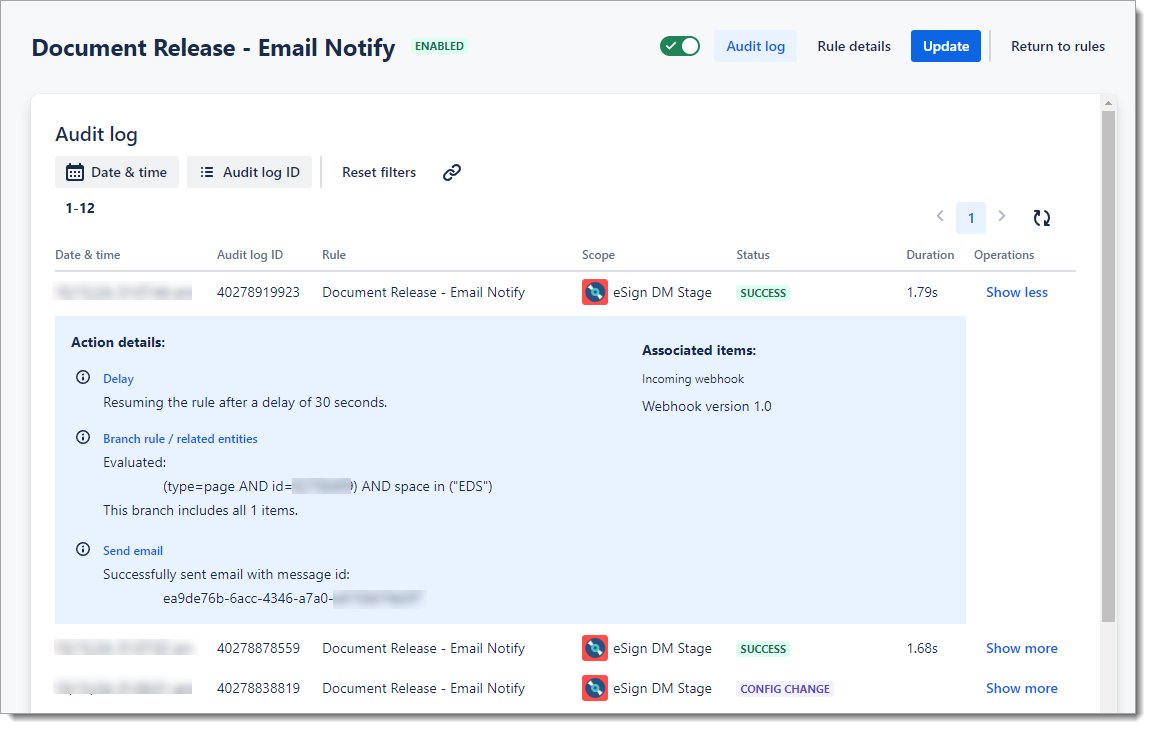Click the copy link icon beside Reset filters

pos(452,172)
